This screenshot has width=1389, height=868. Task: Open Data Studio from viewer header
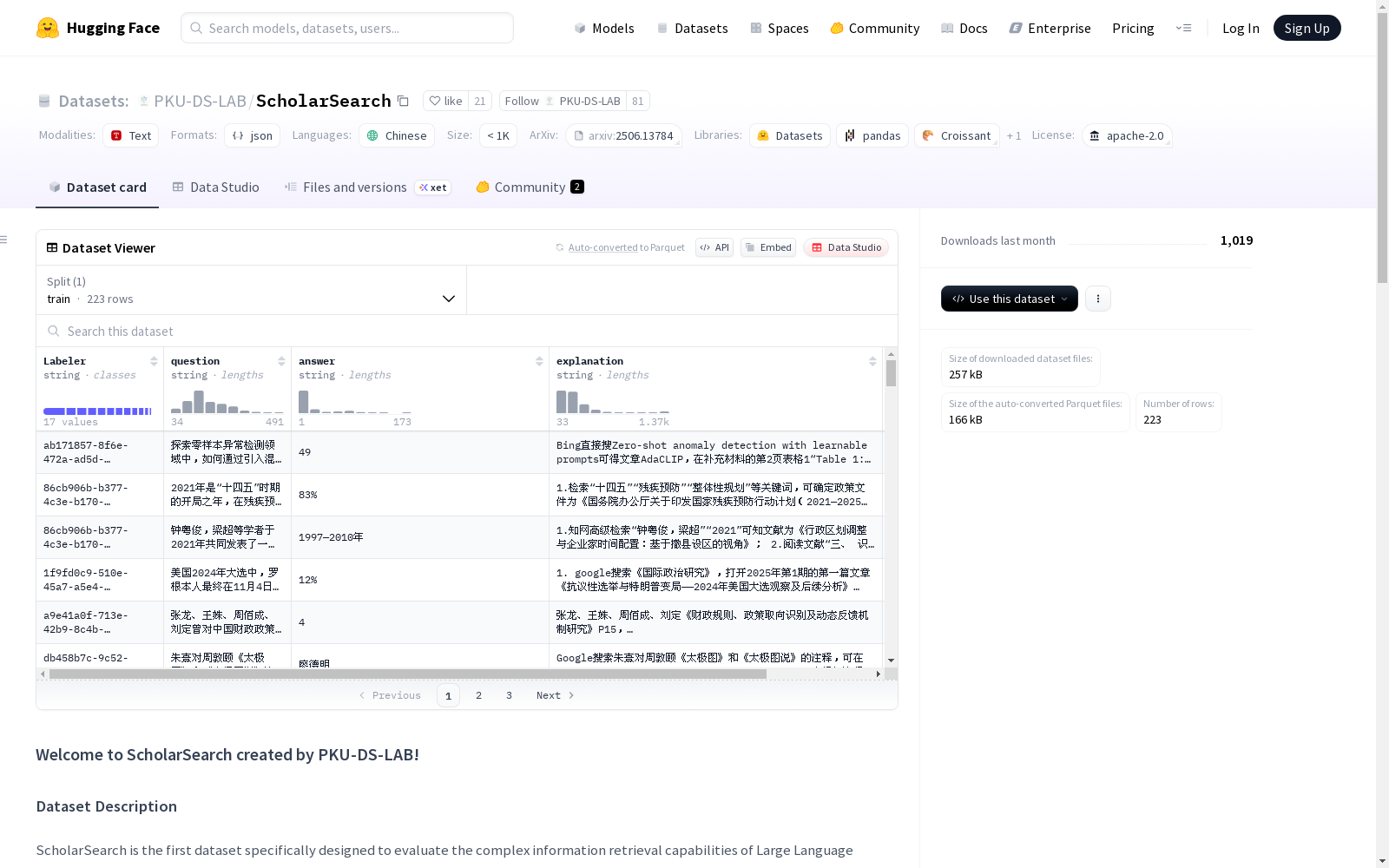point(846,247)
